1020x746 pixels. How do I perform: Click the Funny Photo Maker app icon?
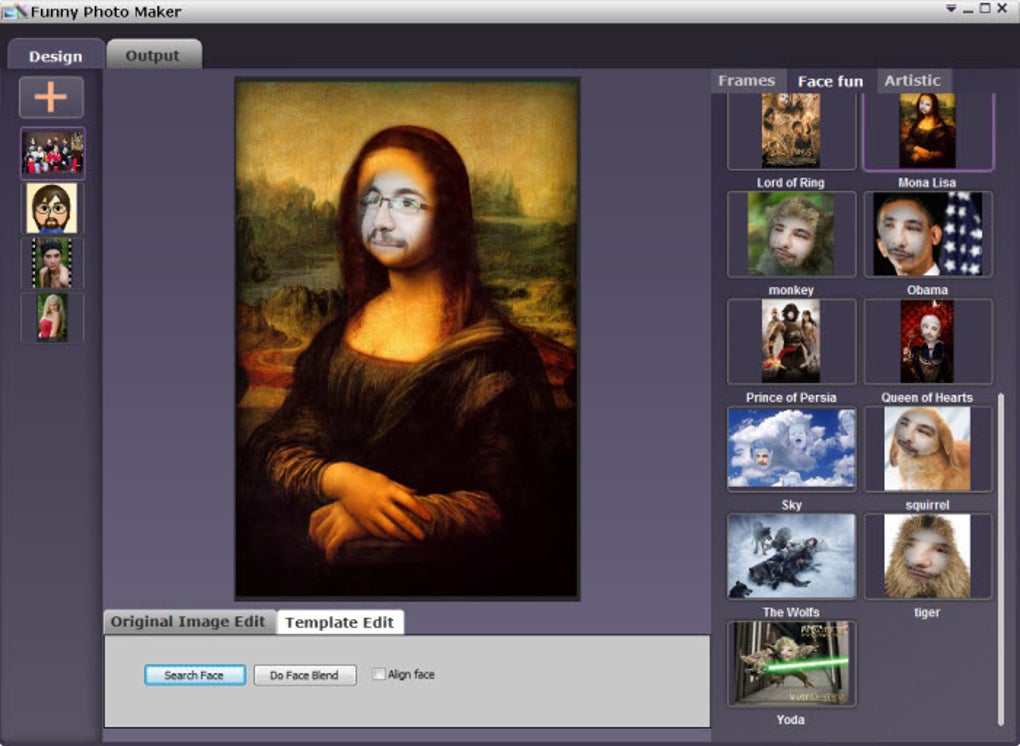click(14, 11)
